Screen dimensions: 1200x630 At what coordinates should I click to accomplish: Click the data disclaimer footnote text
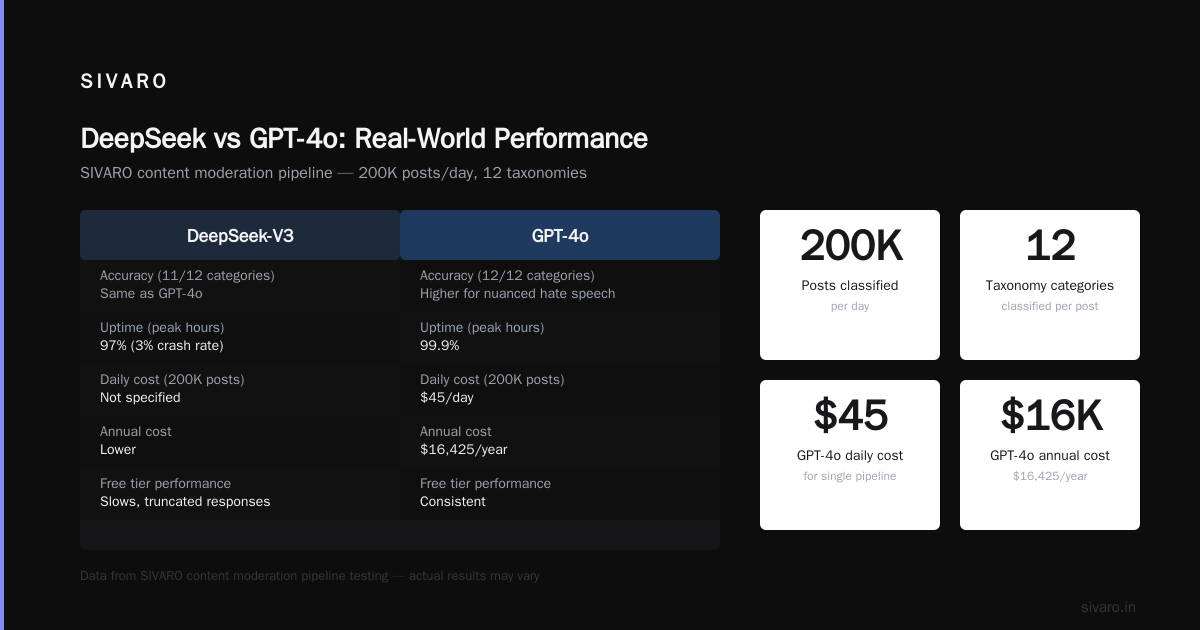(x=310, y=576)
